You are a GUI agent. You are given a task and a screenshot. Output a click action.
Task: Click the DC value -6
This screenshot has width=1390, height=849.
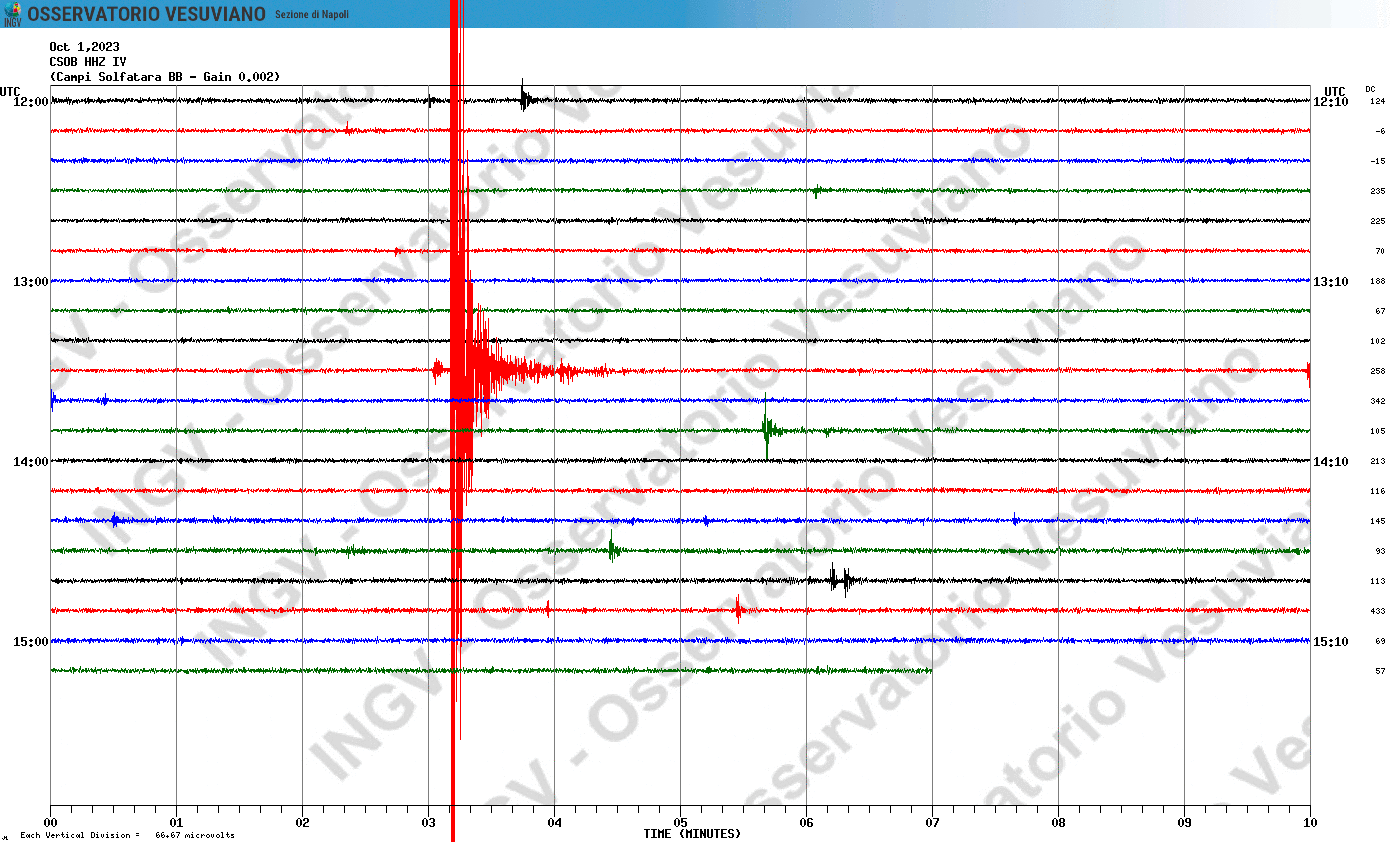tap(1380, 131)
